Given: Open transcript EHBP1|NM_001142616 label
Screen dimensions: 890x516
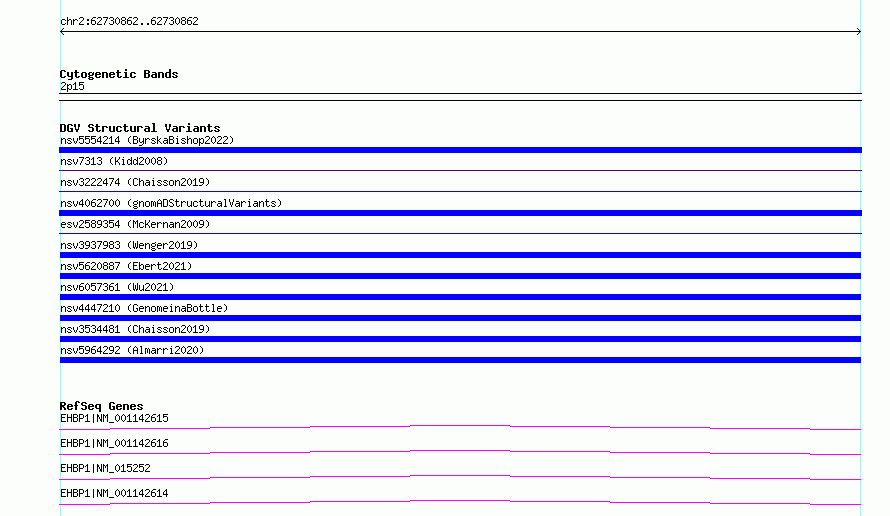Looking at the screenshot, I should click(114, 443).
